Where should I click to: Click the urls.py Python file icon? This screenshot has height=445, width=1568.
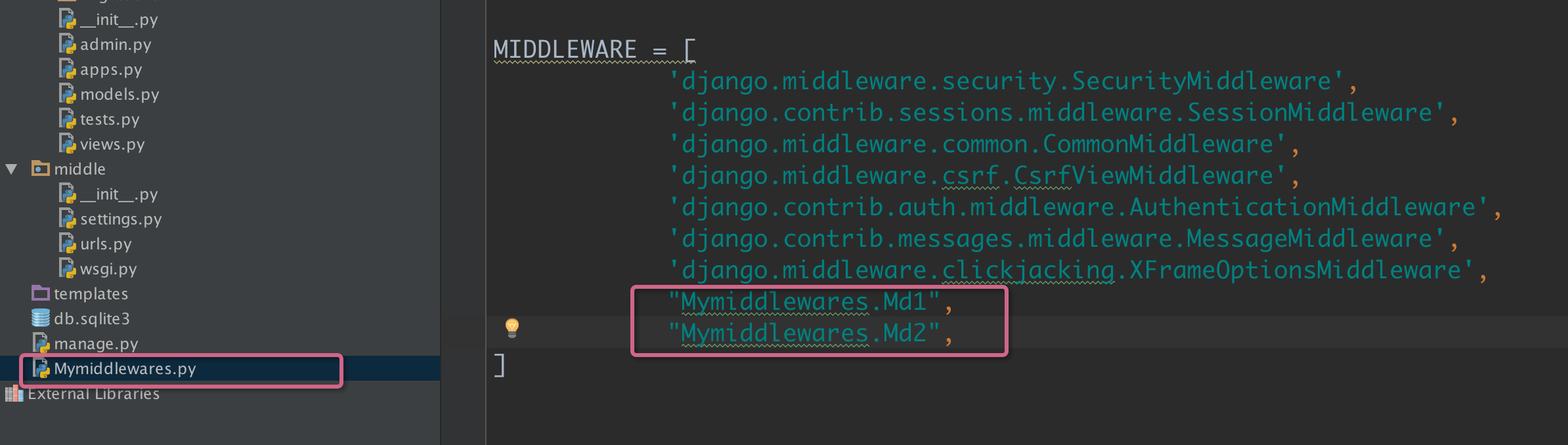[x=68, y=244]
